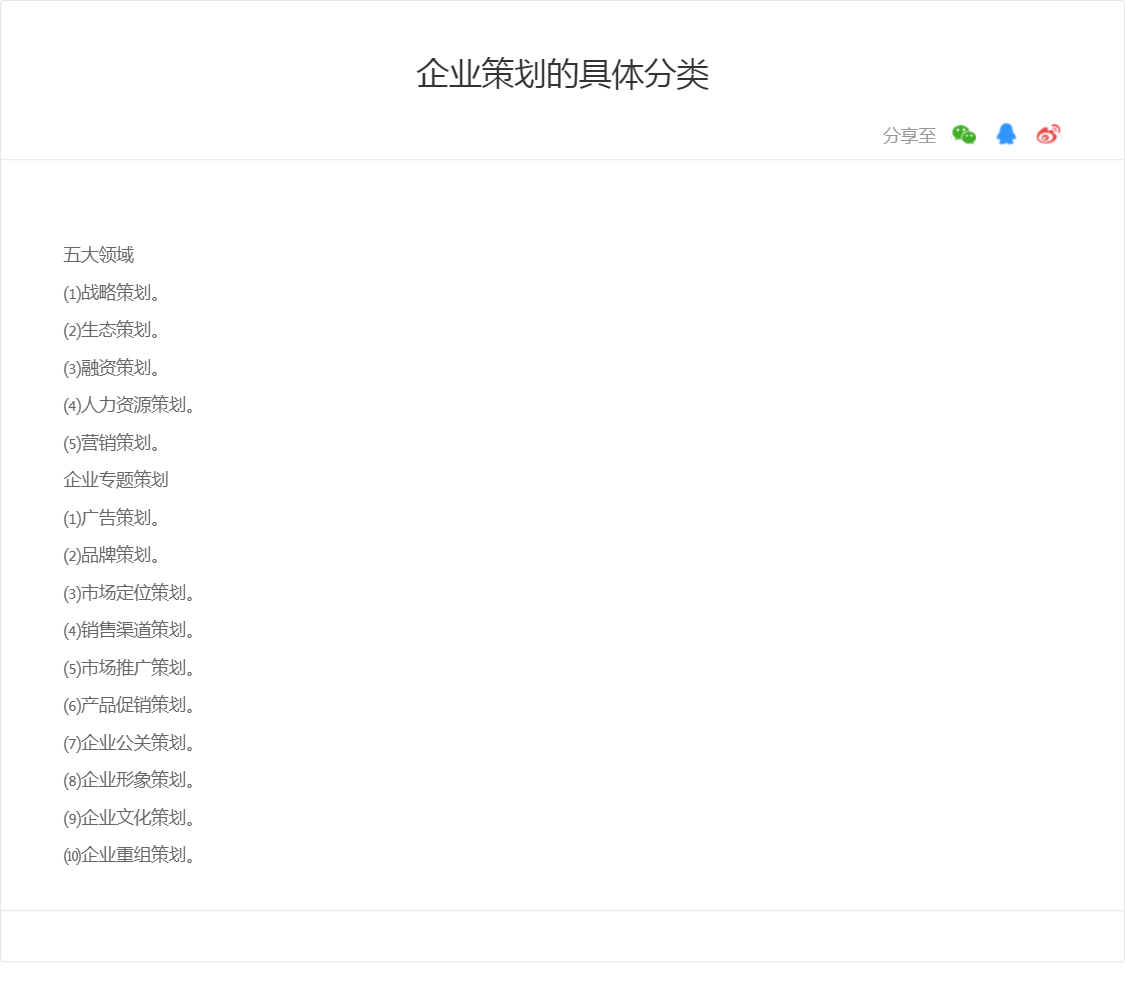Viewport: 1125px width, 1000px height.
Task: Select the 营销策划 entry
Action: tap(112, 443)
